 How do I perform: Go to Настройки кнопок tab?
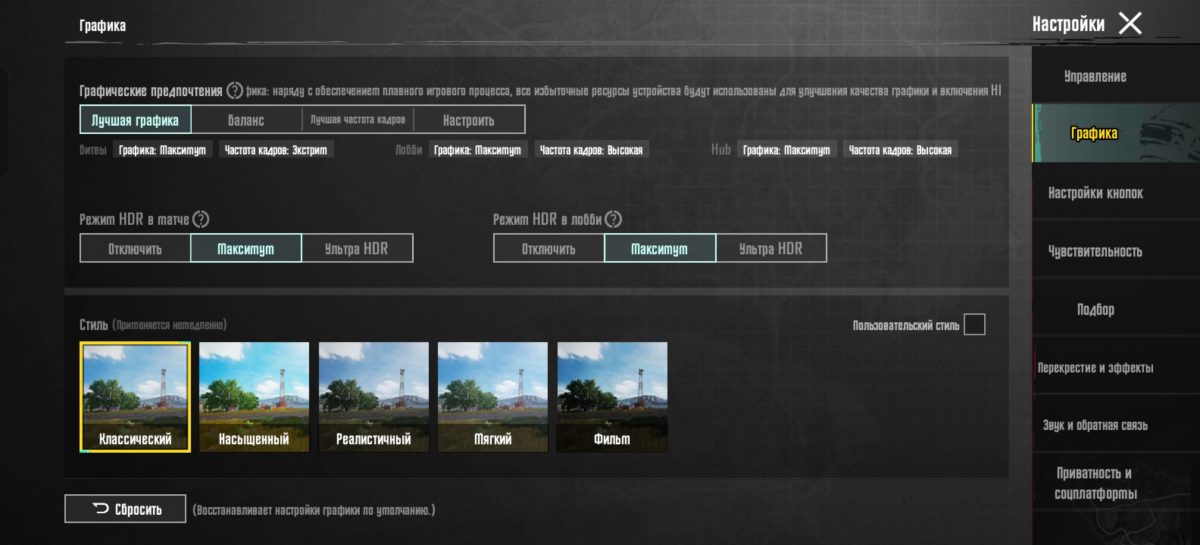tap(1095, 193)
